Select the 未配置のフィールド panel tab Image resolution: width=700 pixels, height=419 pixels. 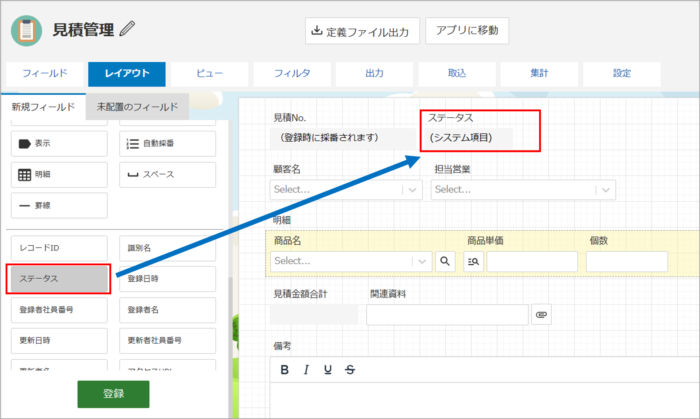137,107
